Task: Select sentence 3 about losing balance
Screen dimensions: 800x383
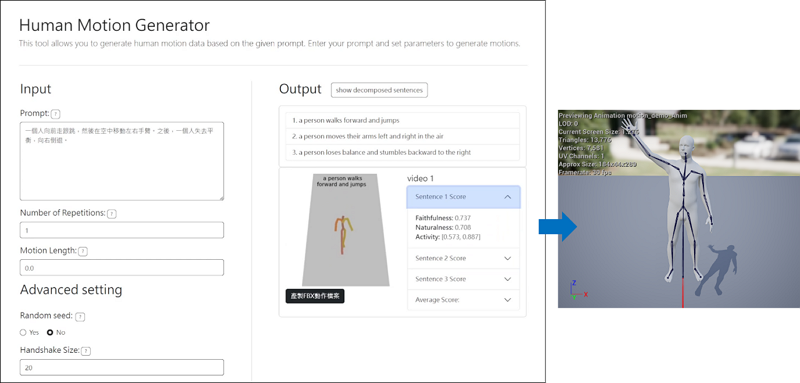Action: [x=403, y=152]
